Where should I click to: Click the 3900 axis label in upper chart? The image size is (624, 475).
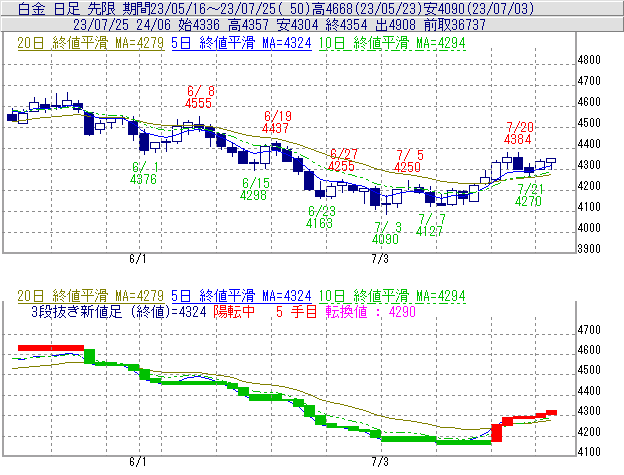pyautogui.click(x=589, y=249)
